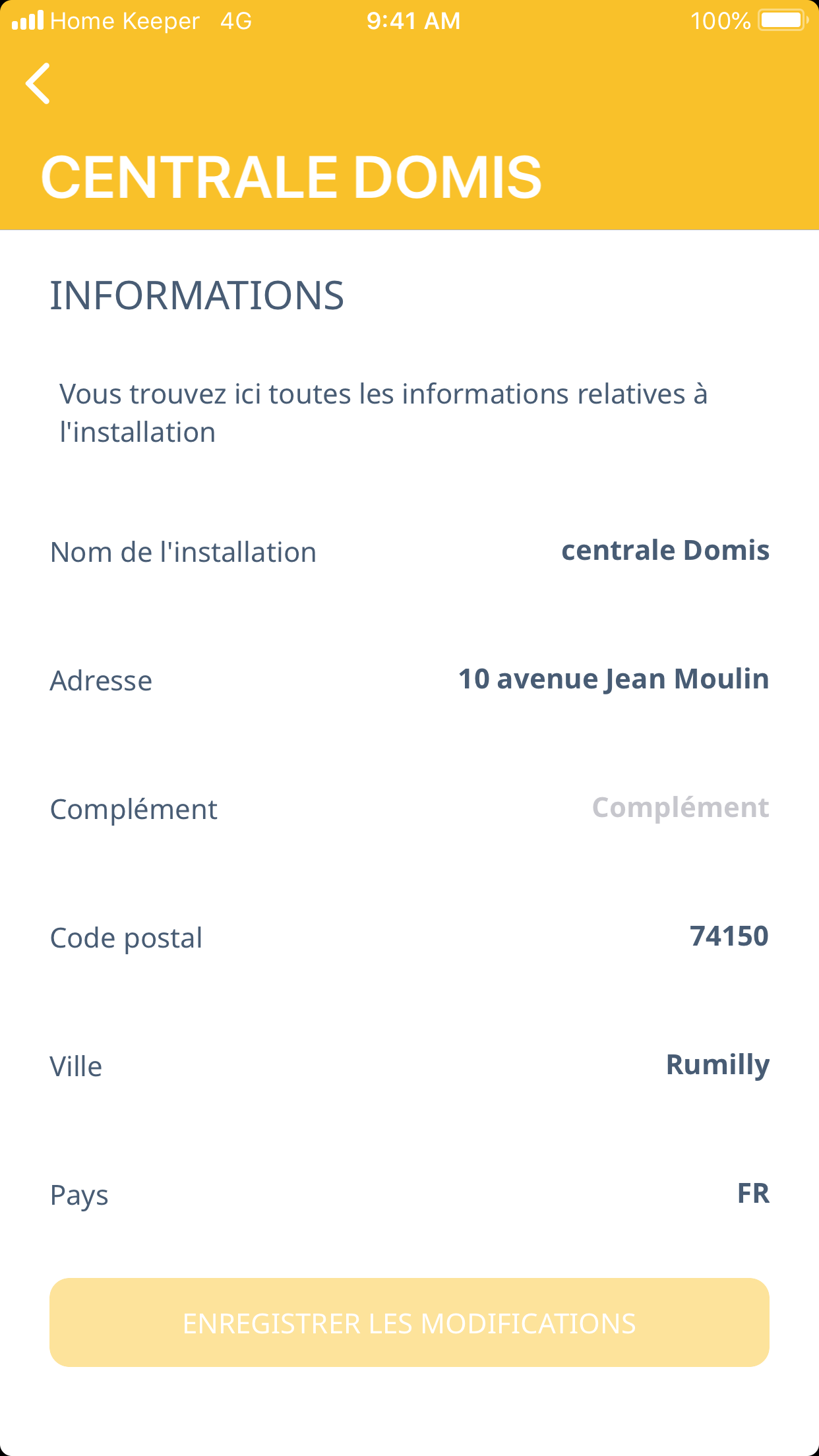Image resolution: width=819 pixels, height=1456 pixels.
Task: Tap the Ville label
Action: point(76,1067)
